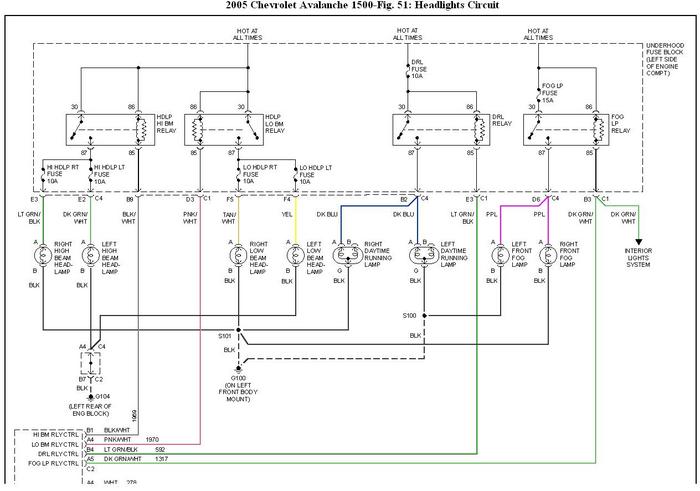Click the DRL relay box symbol
700x491 pixels.
coord(441,130)
